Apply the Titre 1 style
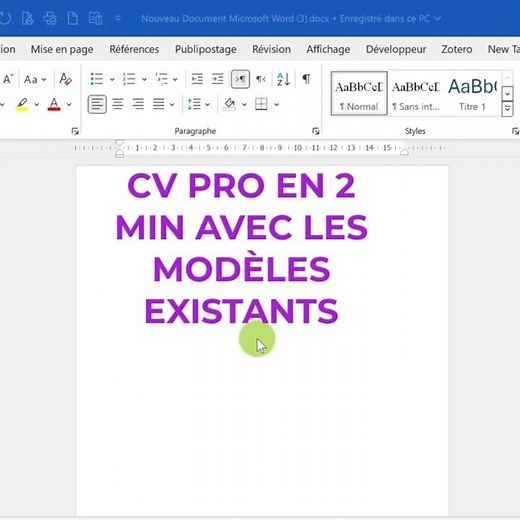This screenshot has width=520, height=520. [472, 93]
